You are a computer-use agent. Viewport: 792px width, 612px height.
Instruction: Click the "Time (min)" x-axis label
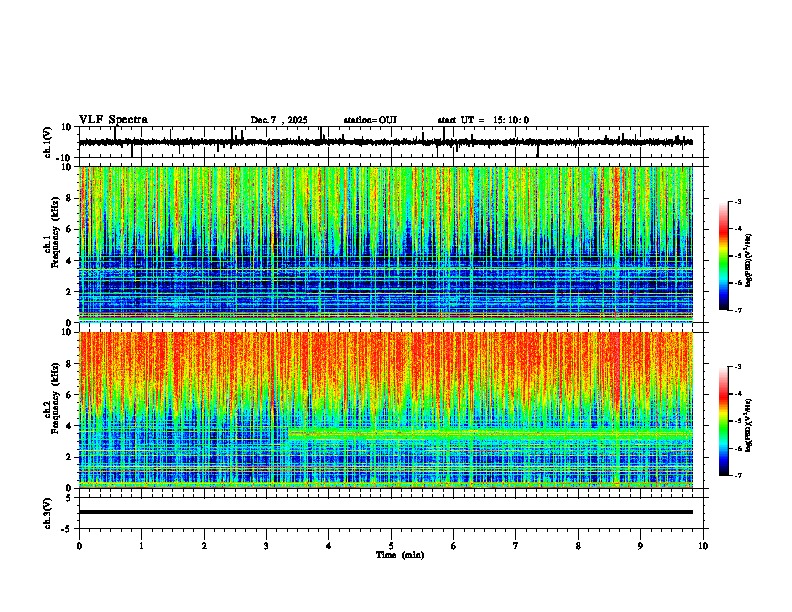pos(400,555)
